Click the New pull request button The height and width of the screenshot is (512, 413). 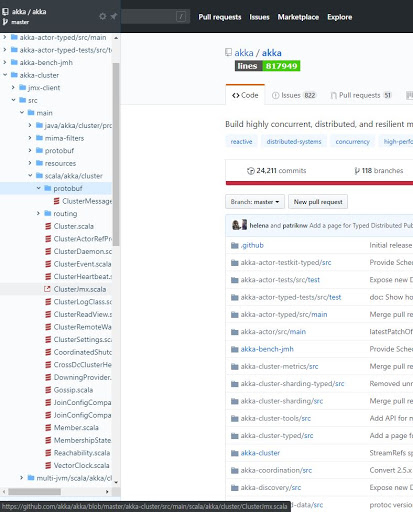coord(318,202)
